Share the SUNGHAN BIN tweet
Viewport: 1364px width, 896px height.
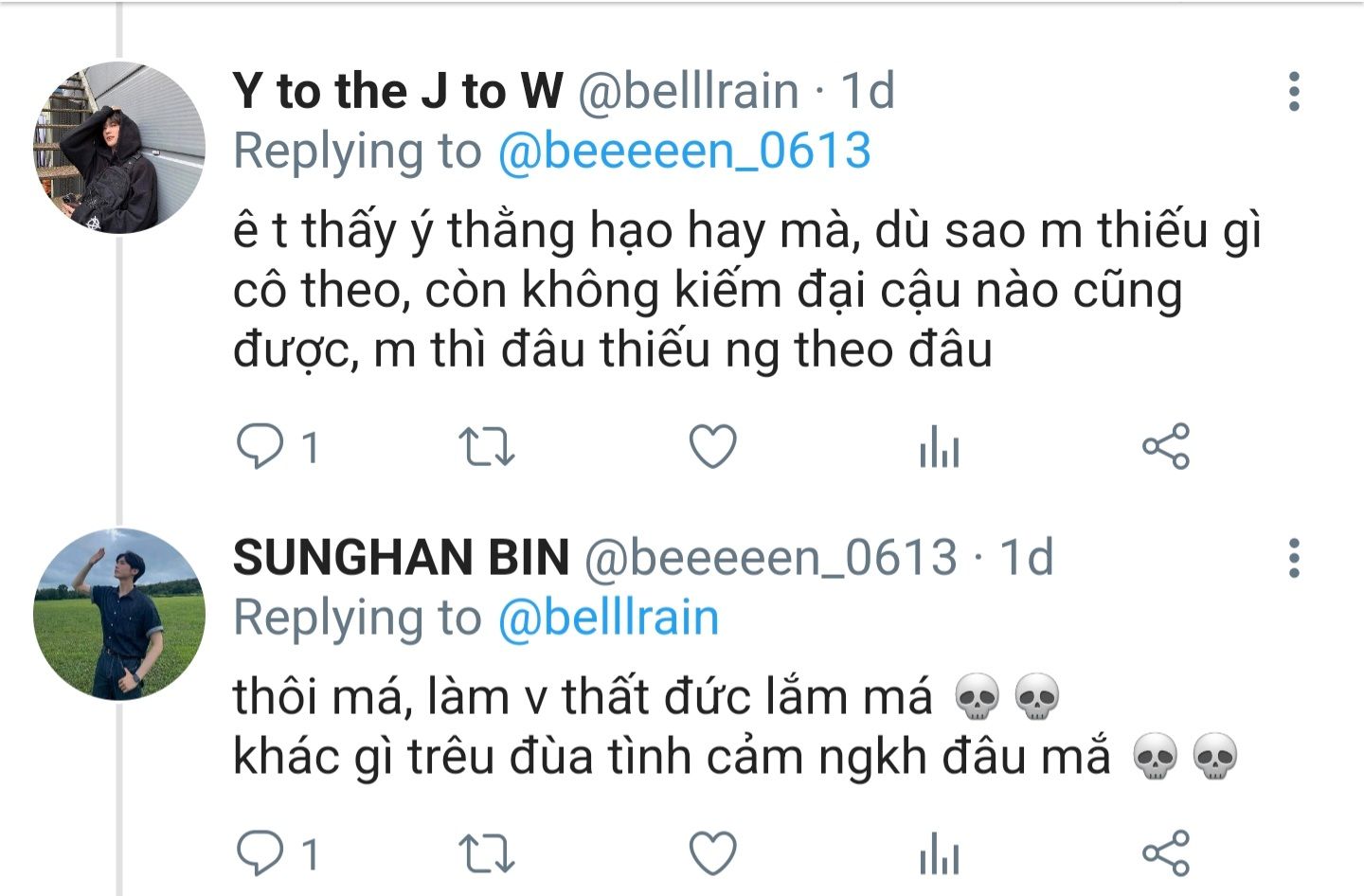pos(1165,854)
